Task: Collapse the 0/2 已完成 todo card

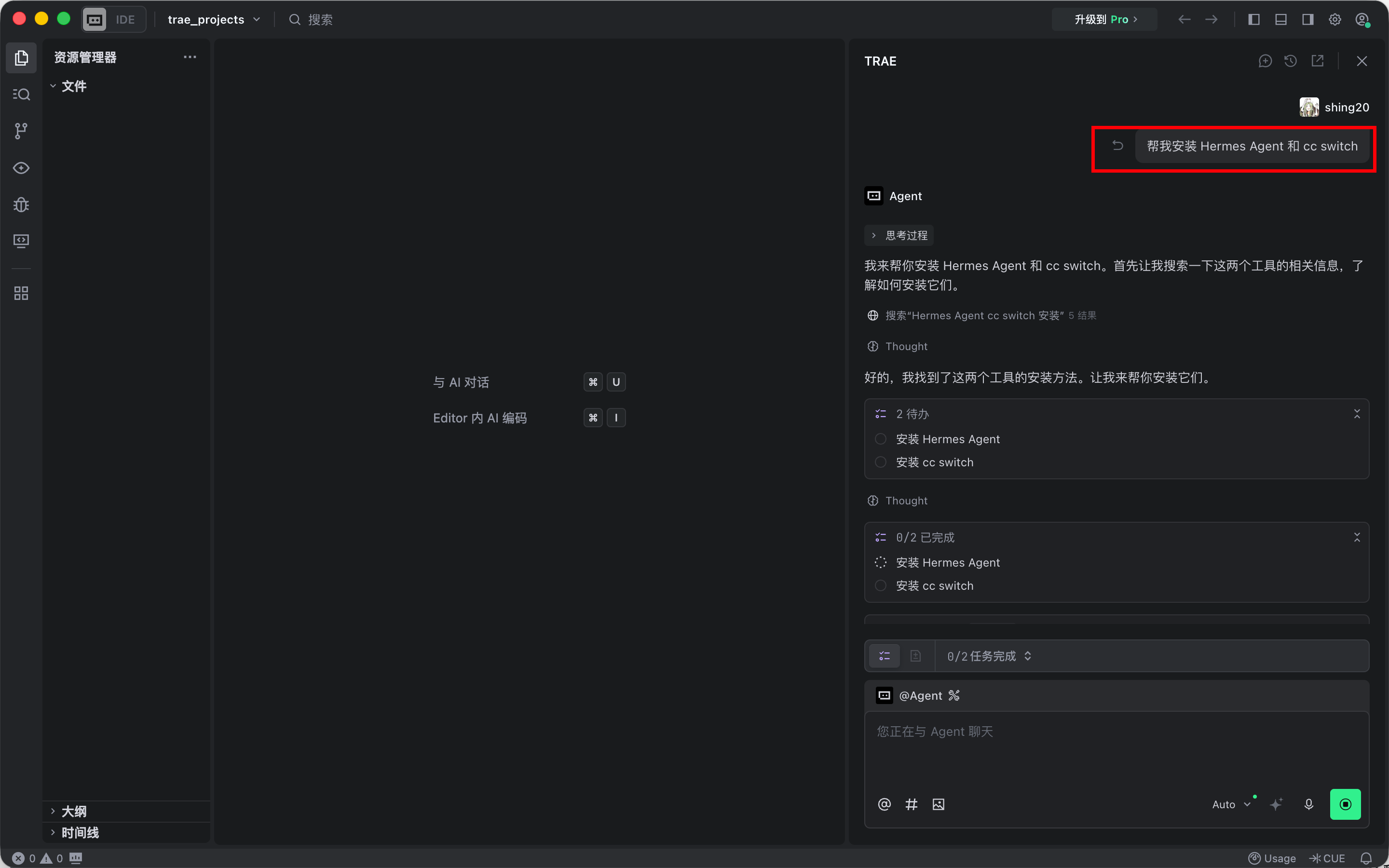Action: (x=1357, y=537)
